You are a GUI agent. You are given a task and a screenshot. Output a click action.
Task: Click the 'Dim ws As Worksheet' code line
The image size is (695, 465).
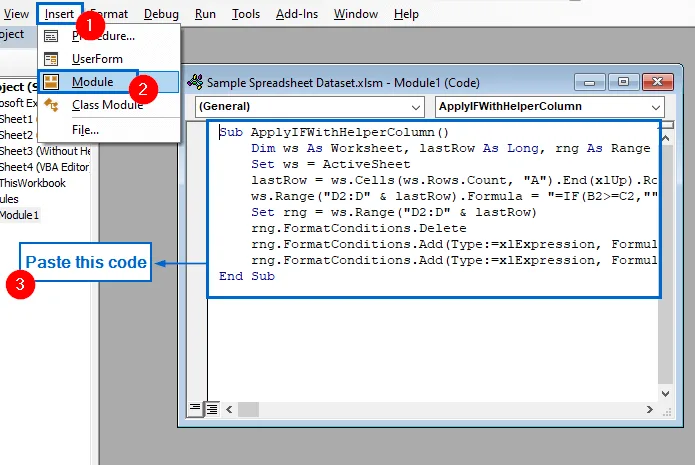click(451, 148)
